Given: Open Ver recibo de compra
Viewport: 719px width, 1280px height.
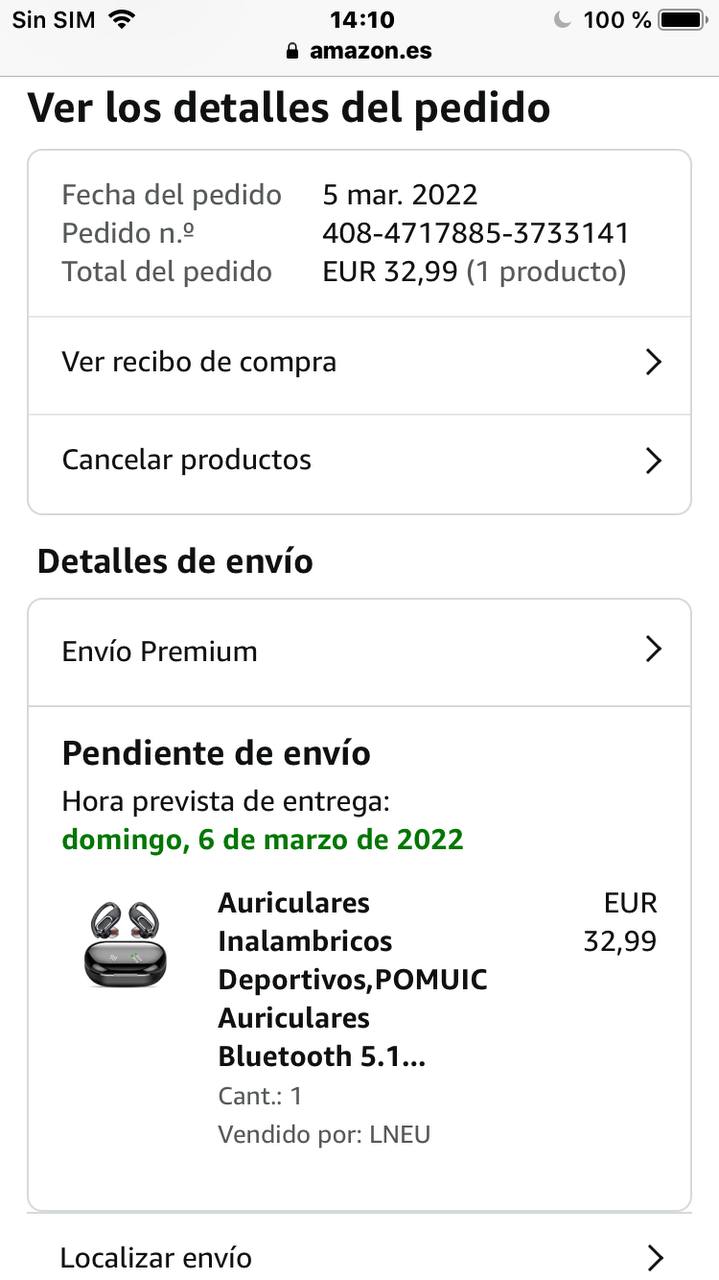Looking at the screenshot, I should 199,362.
